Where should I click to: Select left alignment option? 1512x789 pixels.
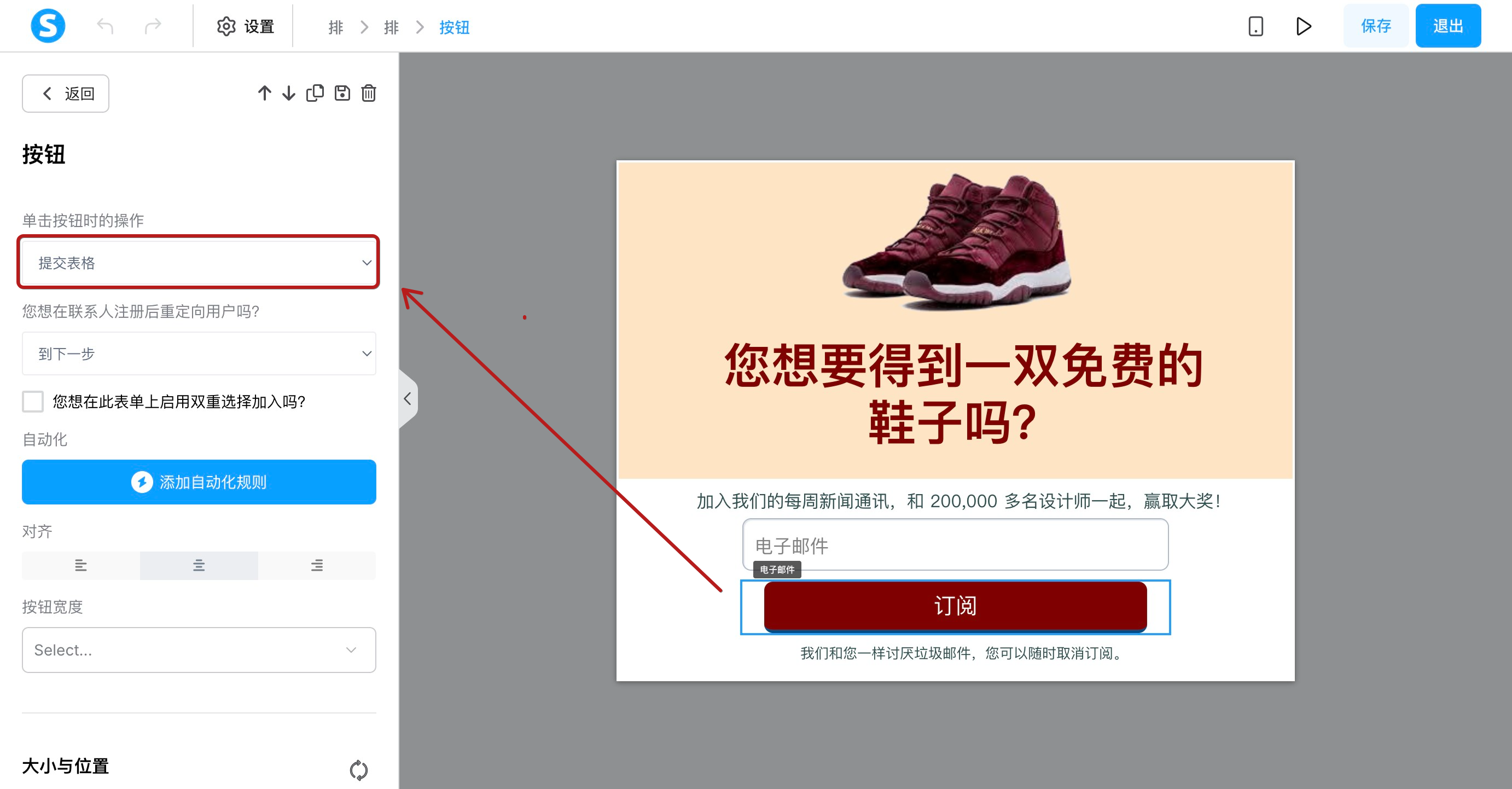pos(81,565)
